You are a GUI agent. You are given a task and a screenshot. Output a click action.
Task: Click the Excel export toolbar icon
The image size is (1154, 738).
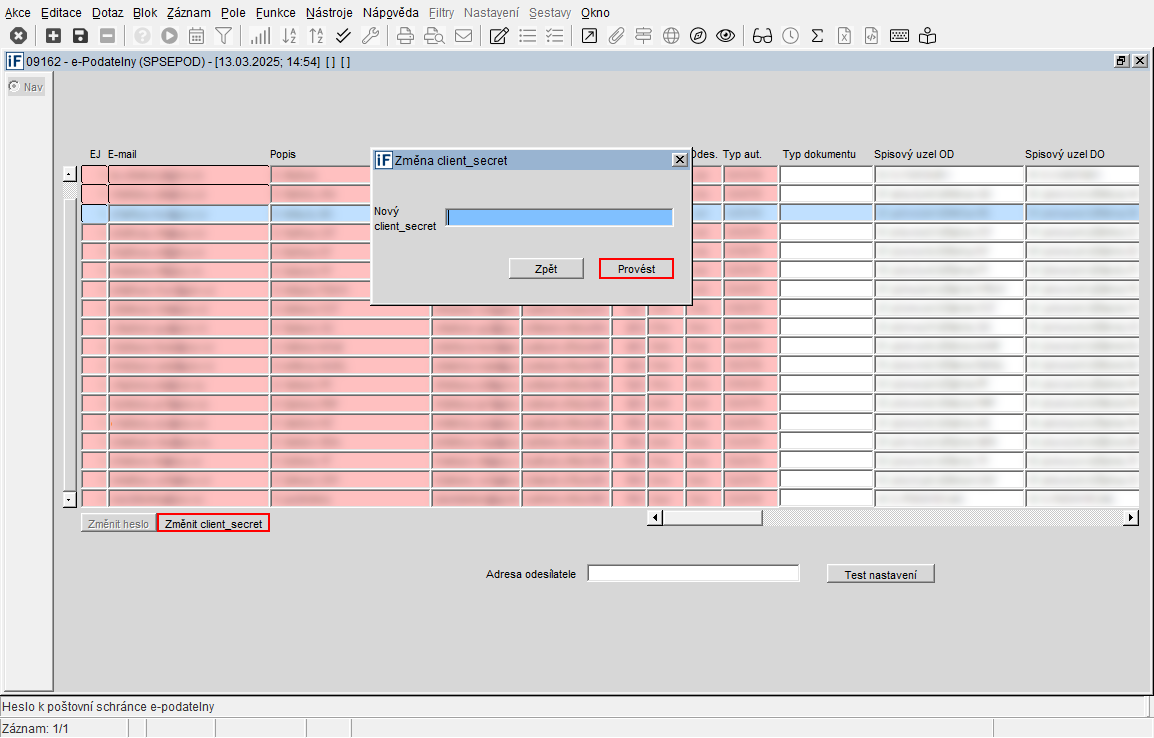[x=844, y=35]
